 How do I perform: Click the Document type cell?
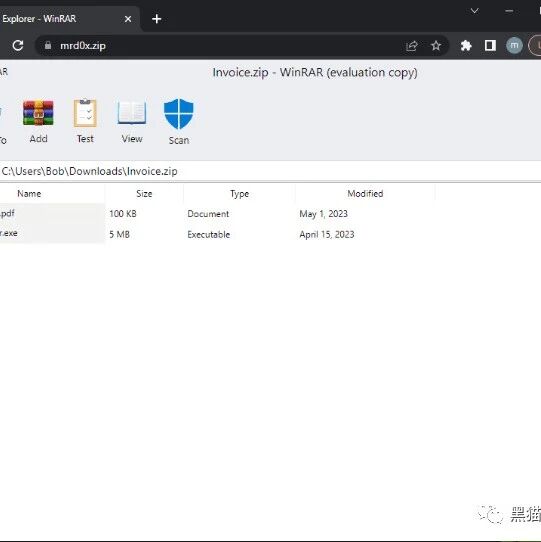point(208,214)
